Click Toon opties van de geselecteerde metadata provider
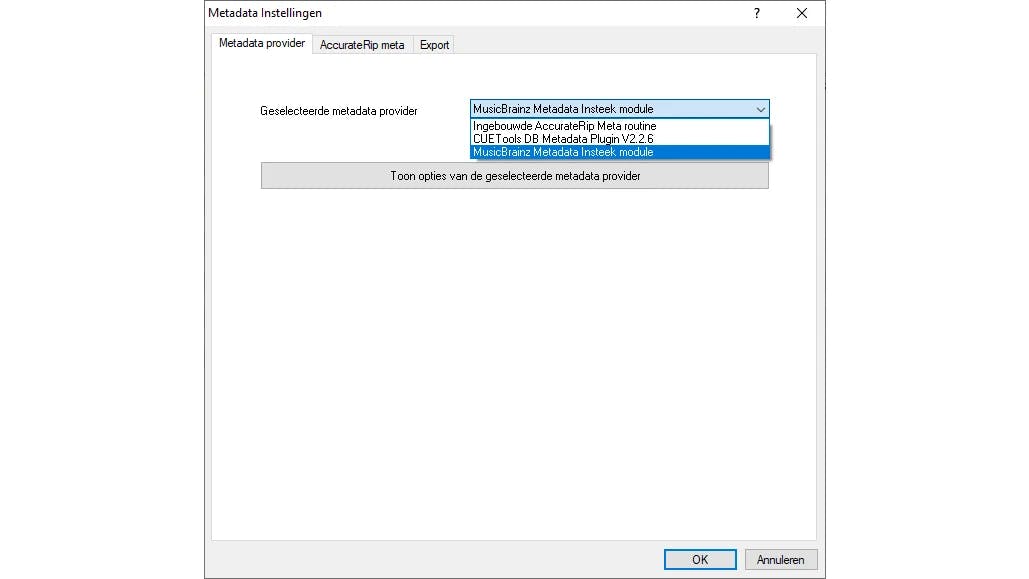The height and width of the screenshot is (579, 1029). (x=515, y=176)
